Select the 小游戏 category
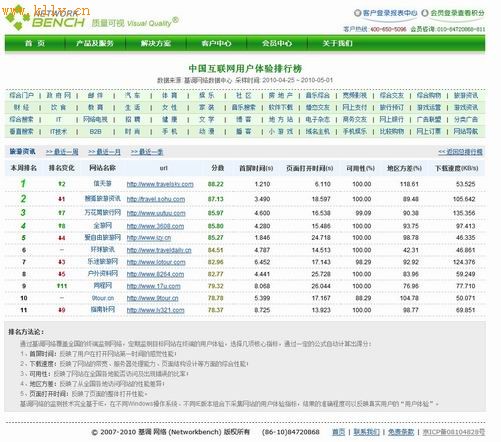The width and height of the screenshot is (501, 442). point(281,132)
